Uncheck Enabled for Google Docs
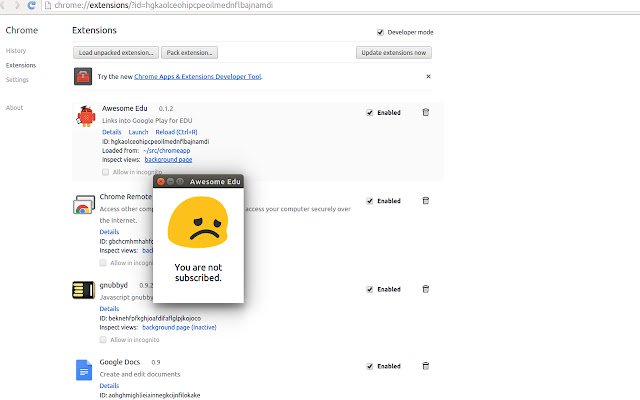The height and width of the screenshot is (400, 640). tap(370, 366)
